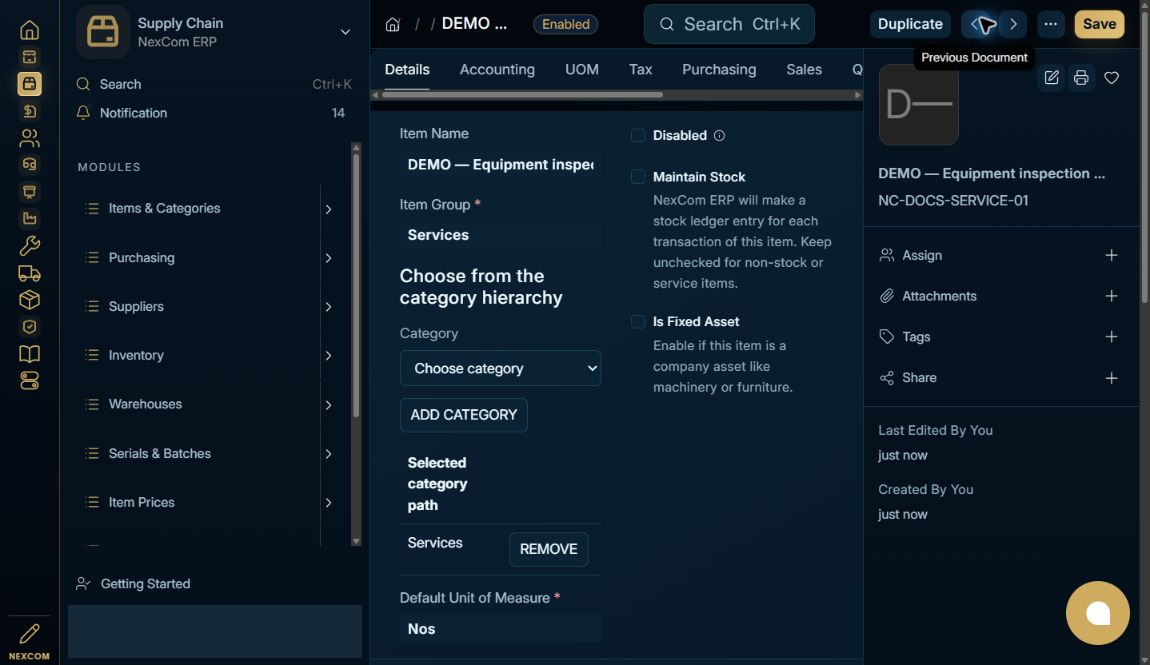
Task: Open the archive drawer icon below Home
Action: point(29,57)
